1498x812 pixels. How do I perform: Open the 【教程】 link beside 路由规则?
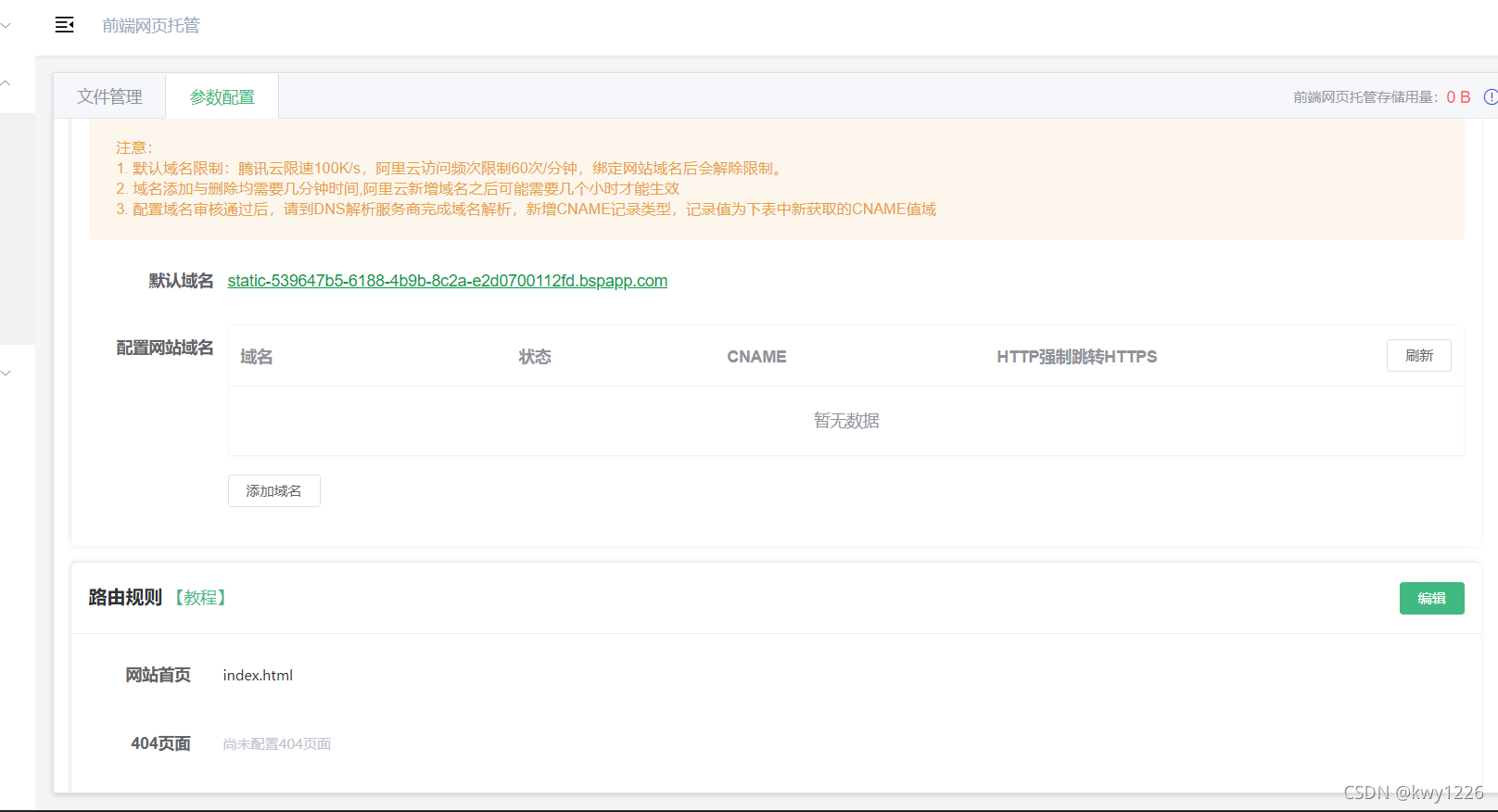pos(201,598)
